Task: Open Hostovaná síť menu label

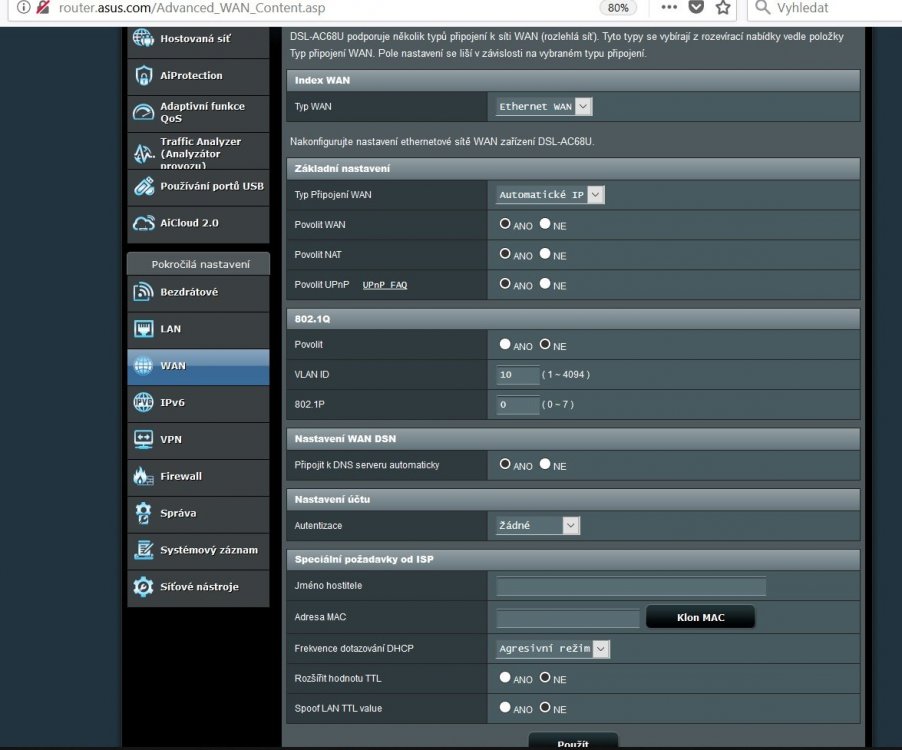Action: (196, 39)
